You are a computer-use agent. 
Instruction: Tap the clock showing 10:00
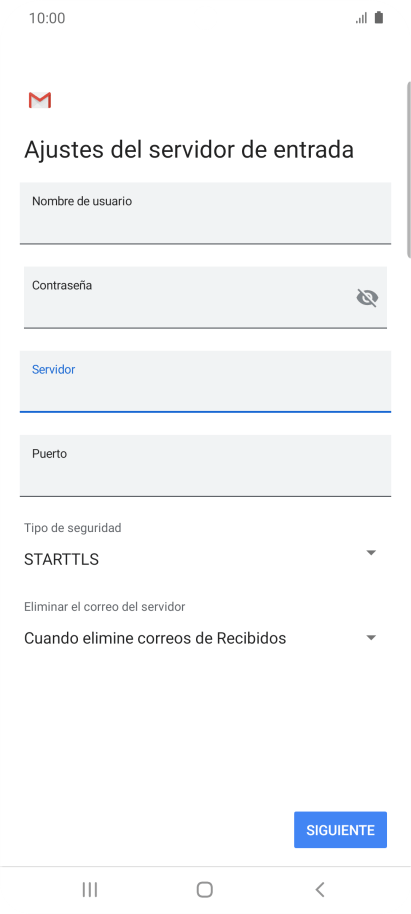pos(47,18)
